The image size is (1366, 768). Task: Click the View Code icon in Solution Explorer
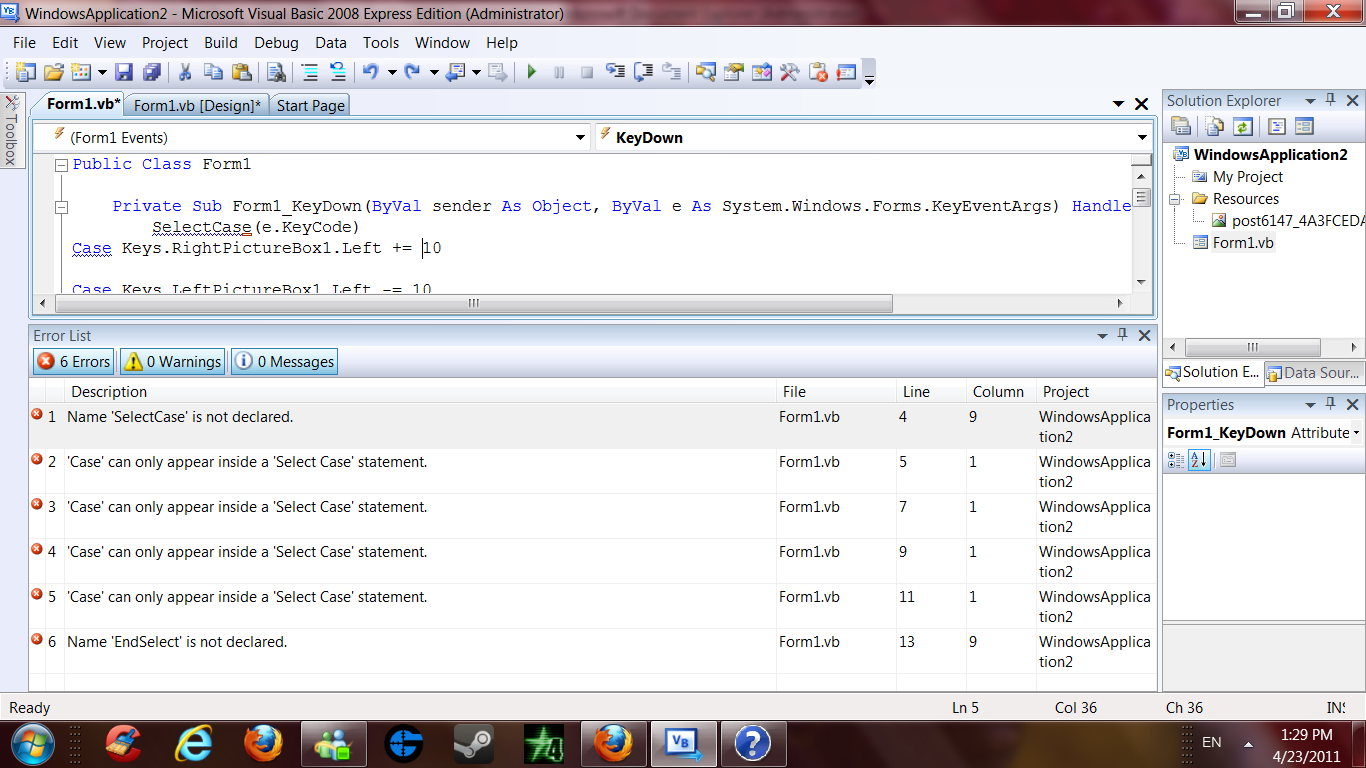1276,126
